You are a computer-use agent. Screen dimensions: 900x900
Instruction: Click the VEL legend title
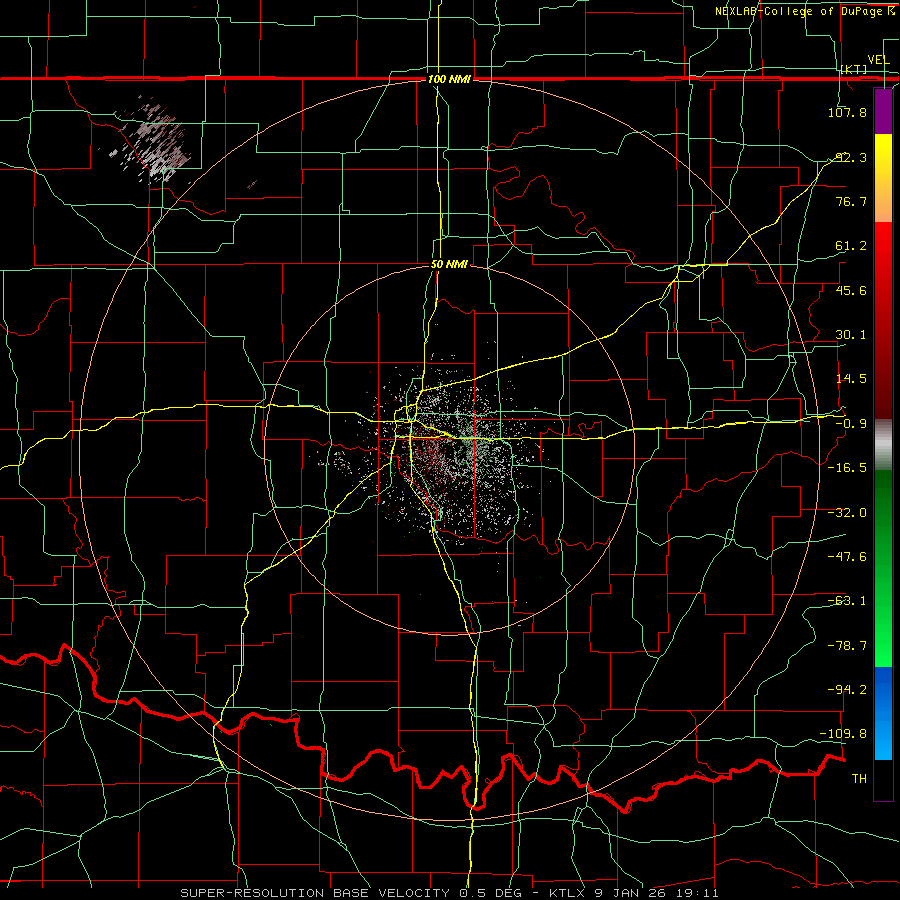coord(878,60)
